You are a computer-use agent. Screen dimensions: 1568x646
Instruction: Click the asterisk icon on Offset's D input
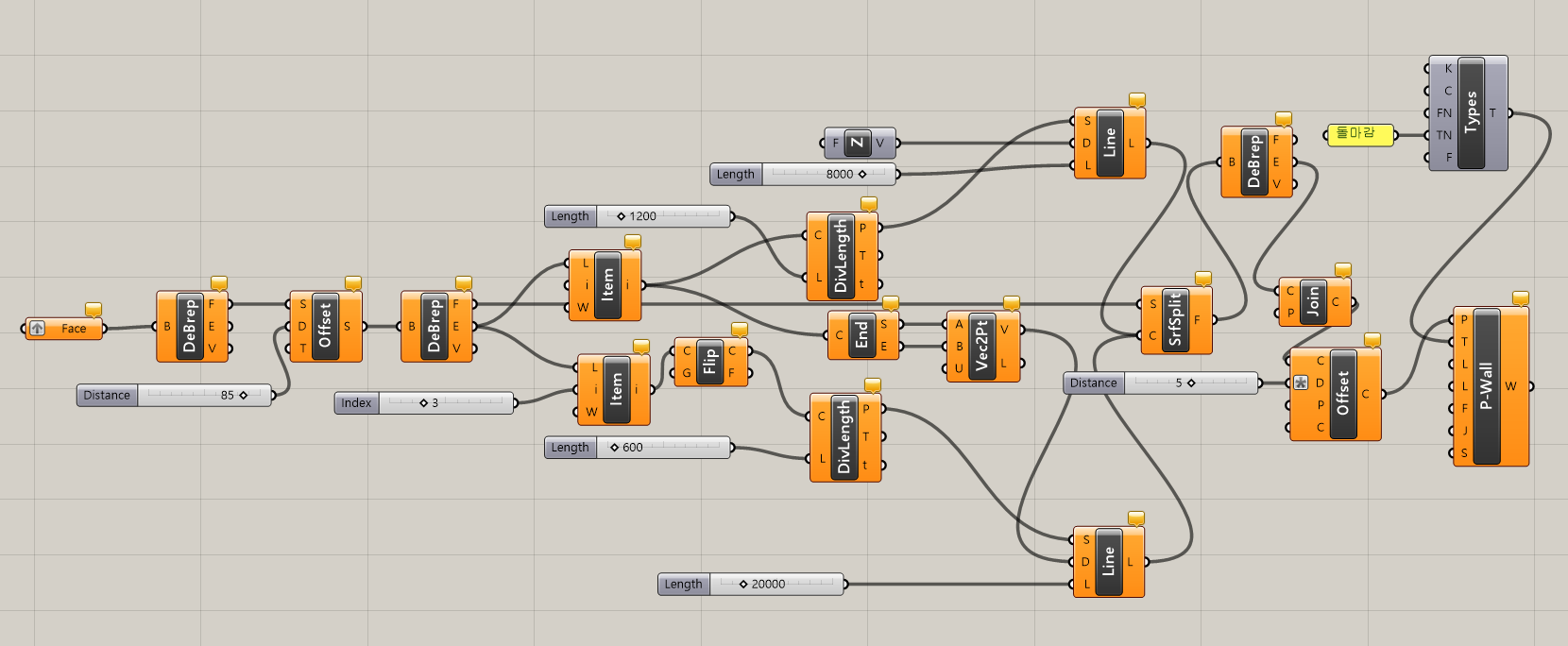click(x=1302, y=382)
